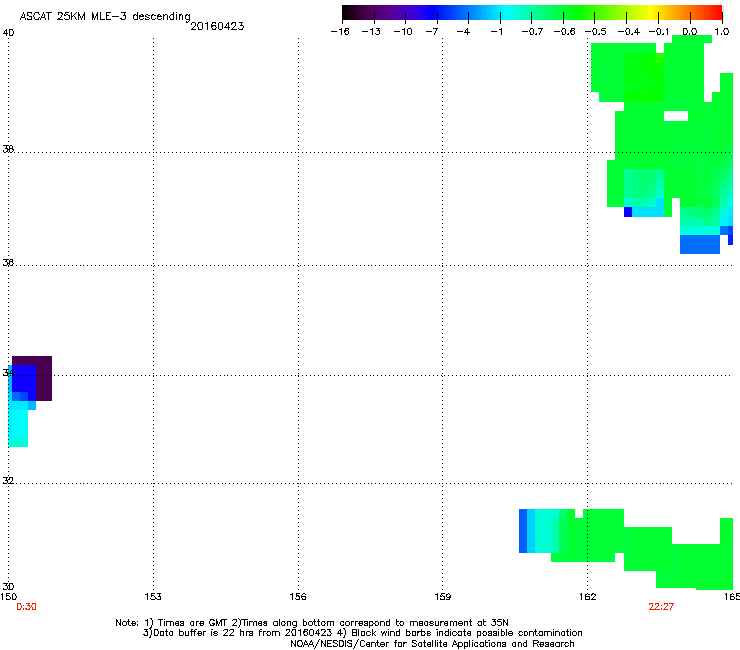Click the red time stamp 22:27
Image resolution: width=740 pixels, height=650 pixels.
click(661, 607)
